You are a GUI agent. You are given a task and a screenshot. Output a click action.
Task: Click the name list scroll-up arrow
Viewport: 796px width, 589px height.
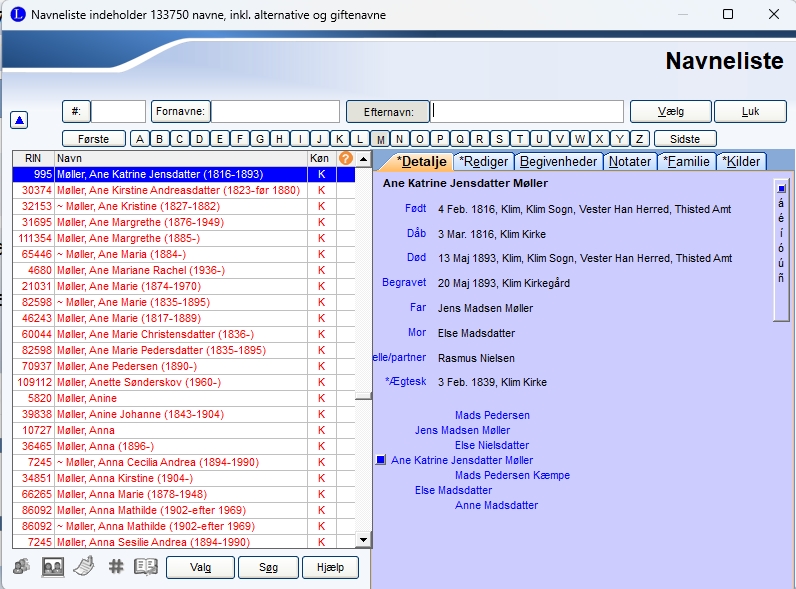point(364,159)
